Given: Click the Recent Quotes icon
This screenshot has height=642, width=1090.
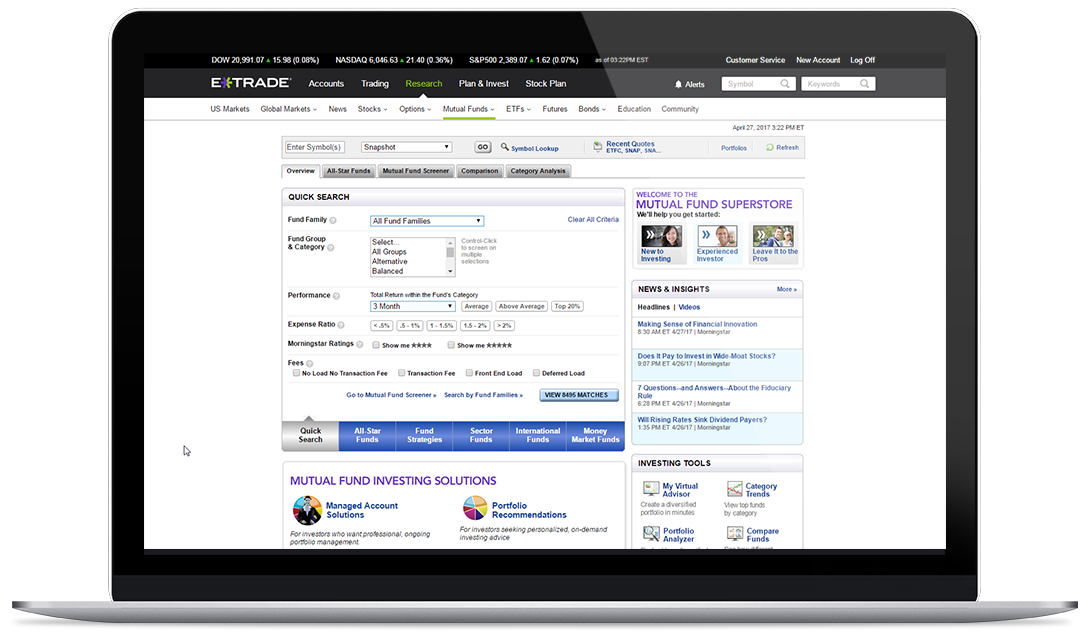Looking at the screenshot, I should click(x=597, y=147).
